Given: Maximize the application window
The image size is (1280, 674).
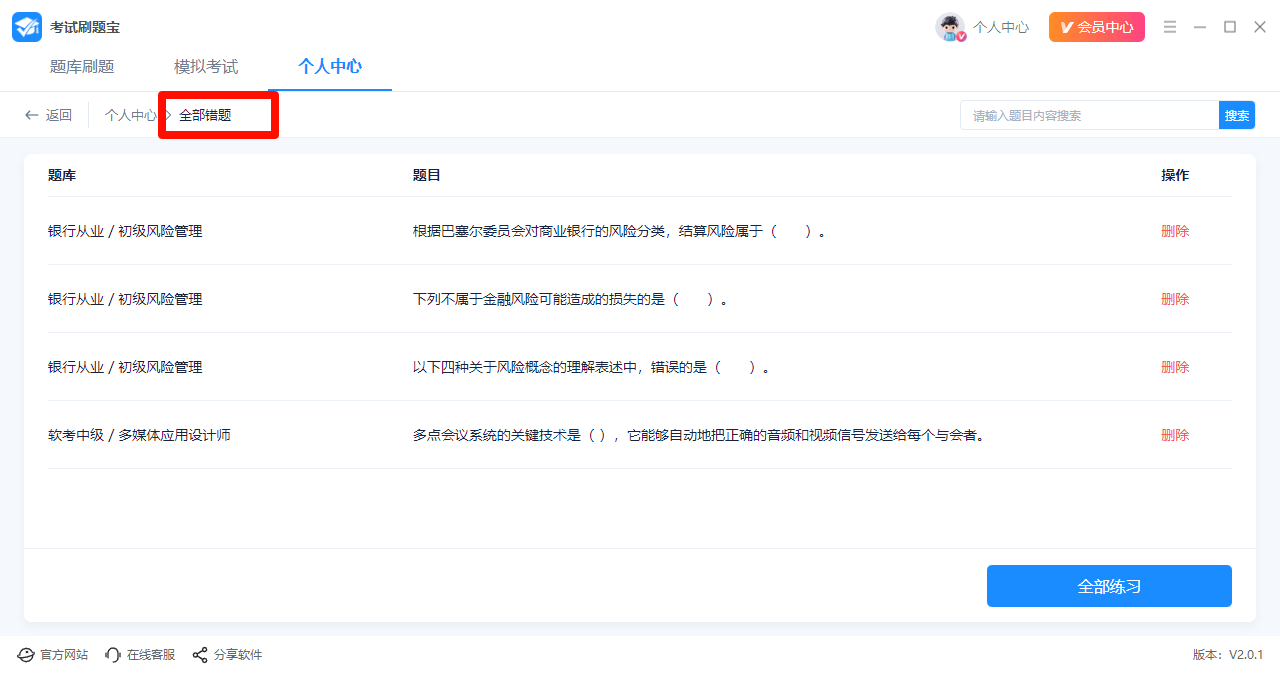Looking at the screenshot, I should tap(1230, 27).
